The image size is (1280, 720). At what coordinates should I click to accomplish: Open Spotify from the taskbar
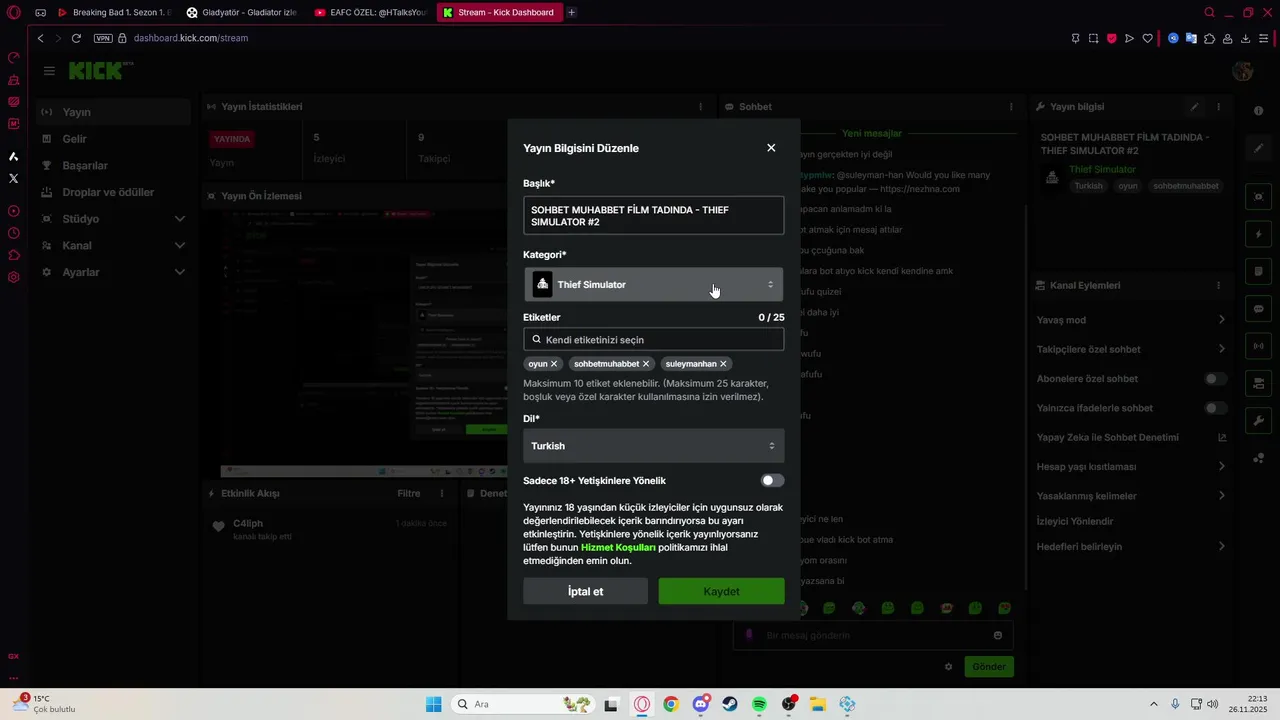pos(759,704)
